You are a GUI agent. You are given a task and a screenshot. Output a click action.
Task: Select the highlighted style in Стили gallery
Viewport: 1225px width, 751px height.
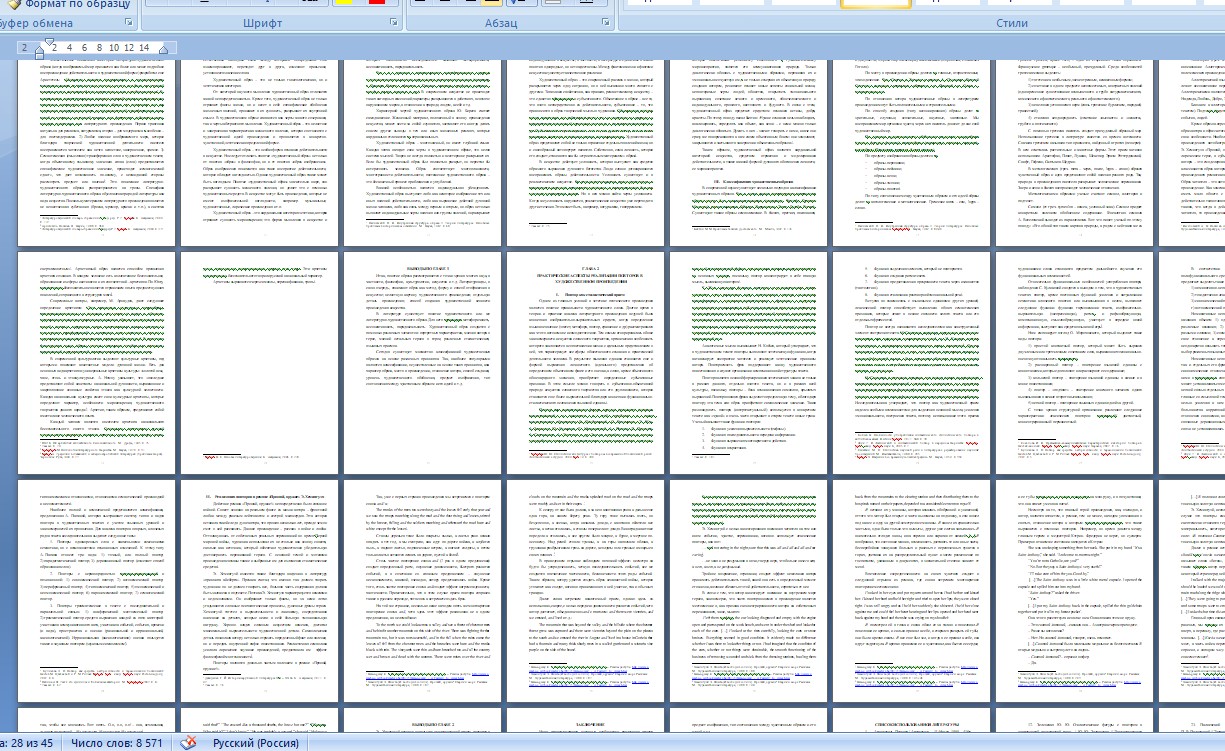tap(869, 3)
